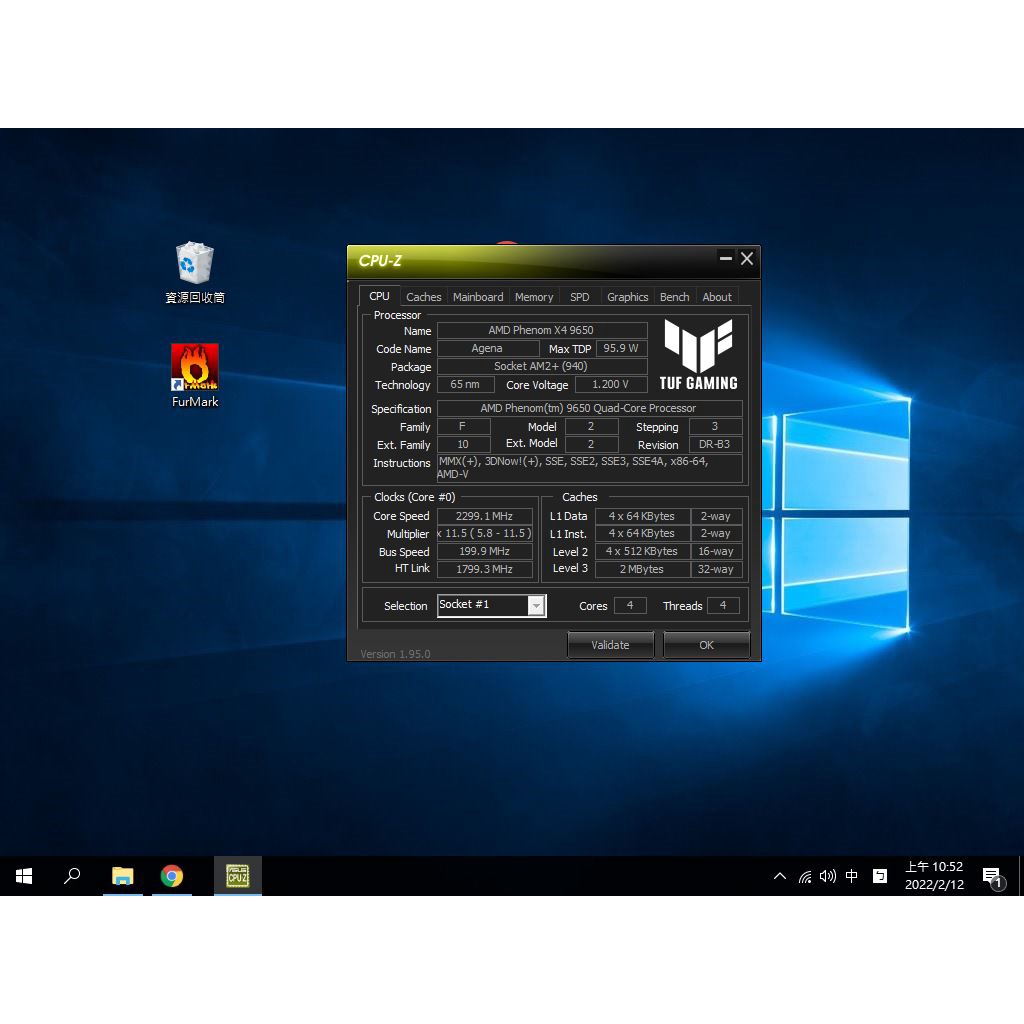
Task: Expand the Socket #1 selection dropdown
Action: point(536,605)
